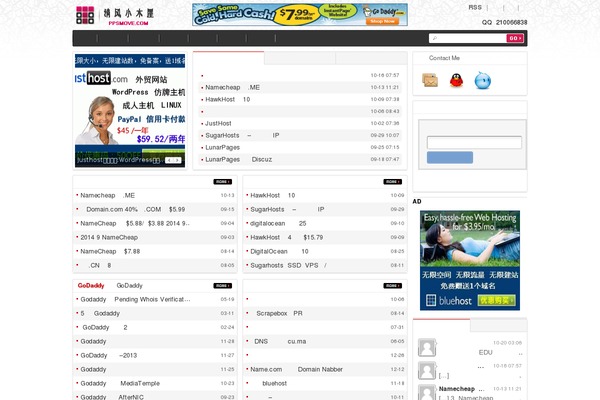Open the justhost.com slideshow ad
The width and height of the screenshot is (600, 400).
(130, 111)
